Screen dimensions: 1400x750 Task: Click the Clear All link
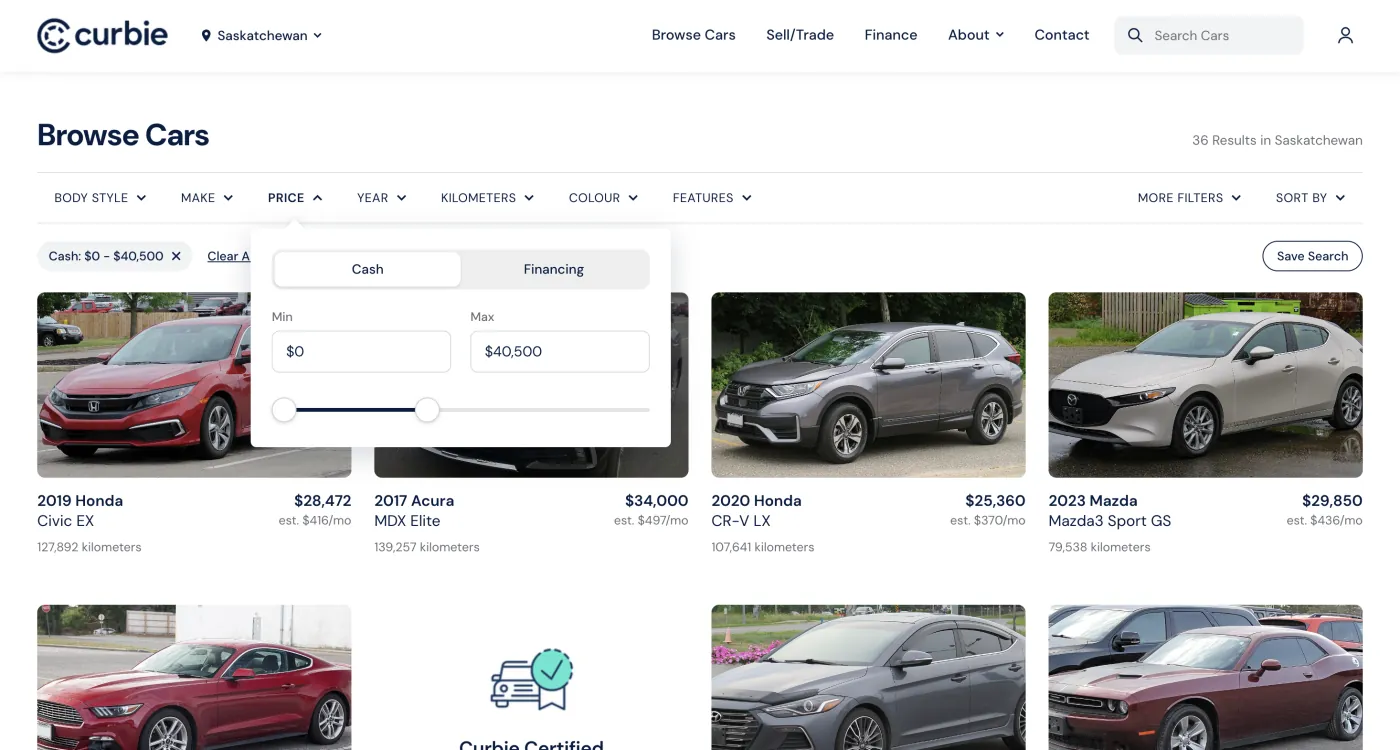[229, 256]
